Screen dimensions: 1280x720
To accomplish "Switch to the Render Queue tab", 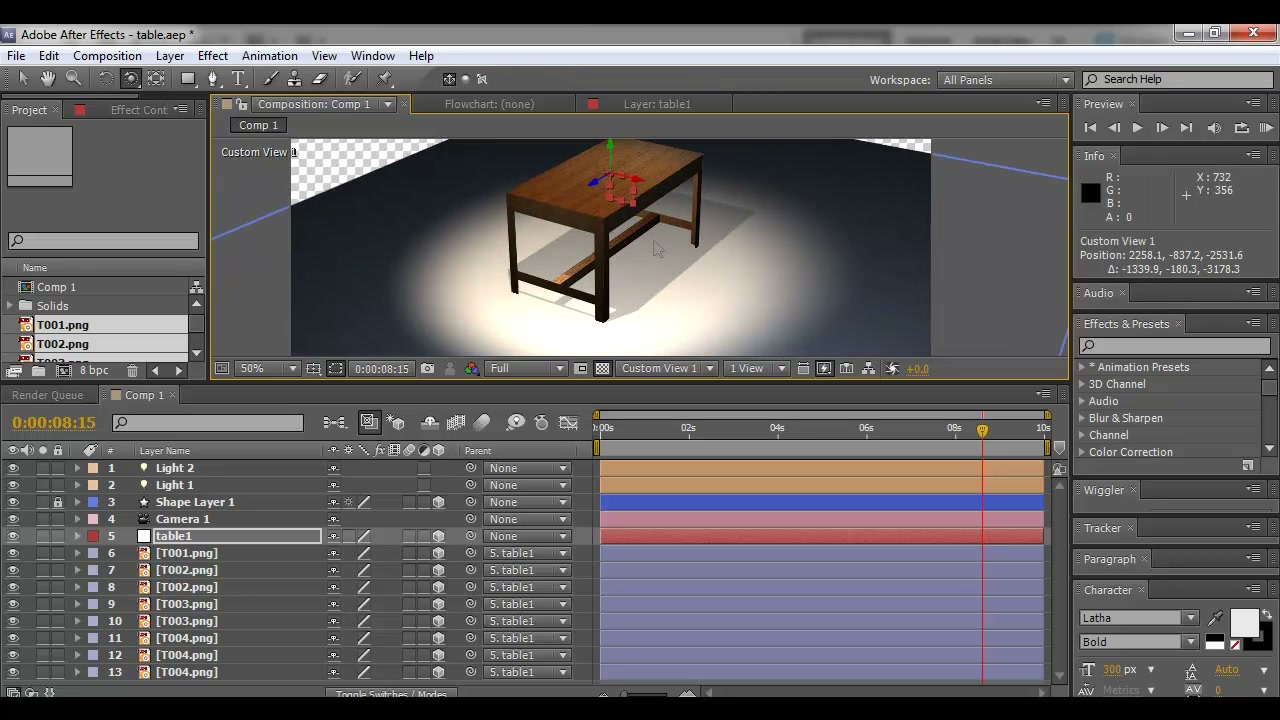I will click(47, 395).
